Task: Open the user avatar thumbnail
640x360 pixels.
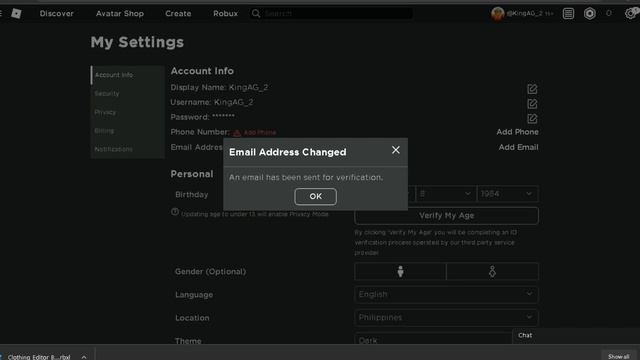Action: coord(498,13)
